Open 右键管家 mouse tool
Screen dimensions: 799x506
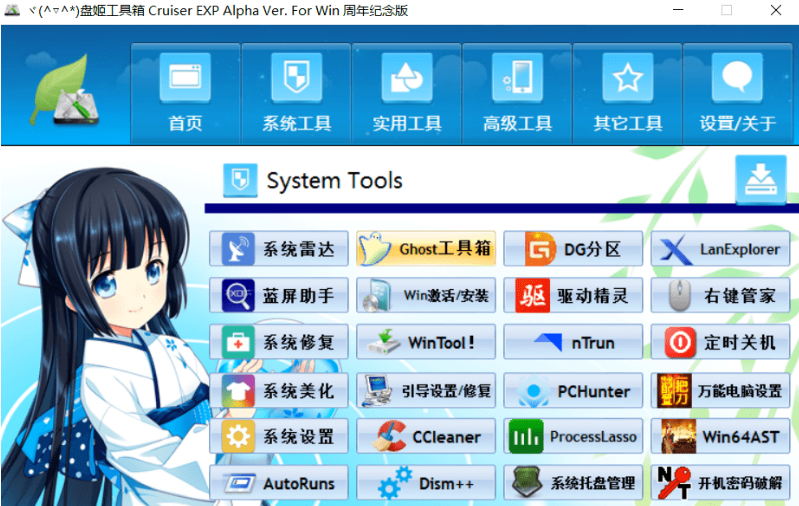tap(720, 296)
